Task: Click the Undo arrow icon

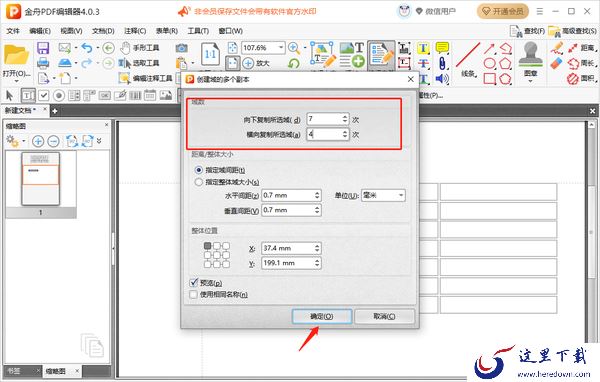Action: 87,48
